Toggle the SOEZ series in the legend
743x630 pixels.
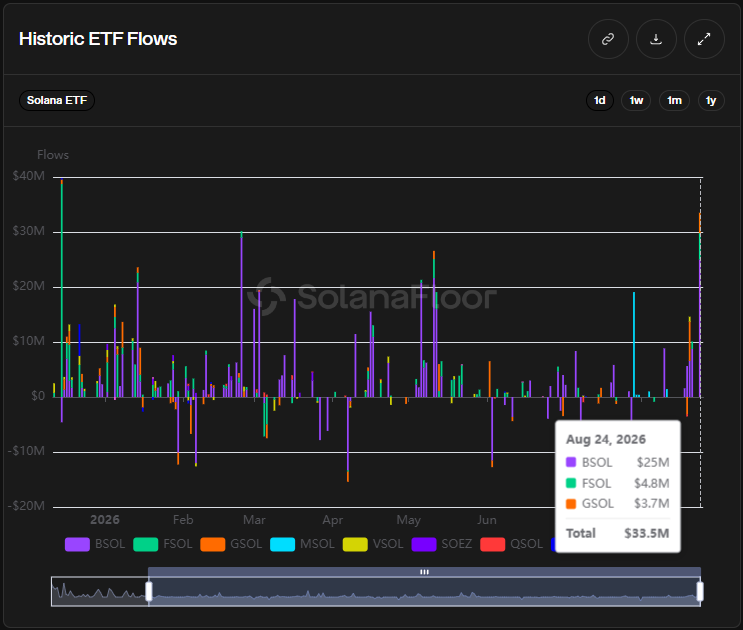coord(442,544)
